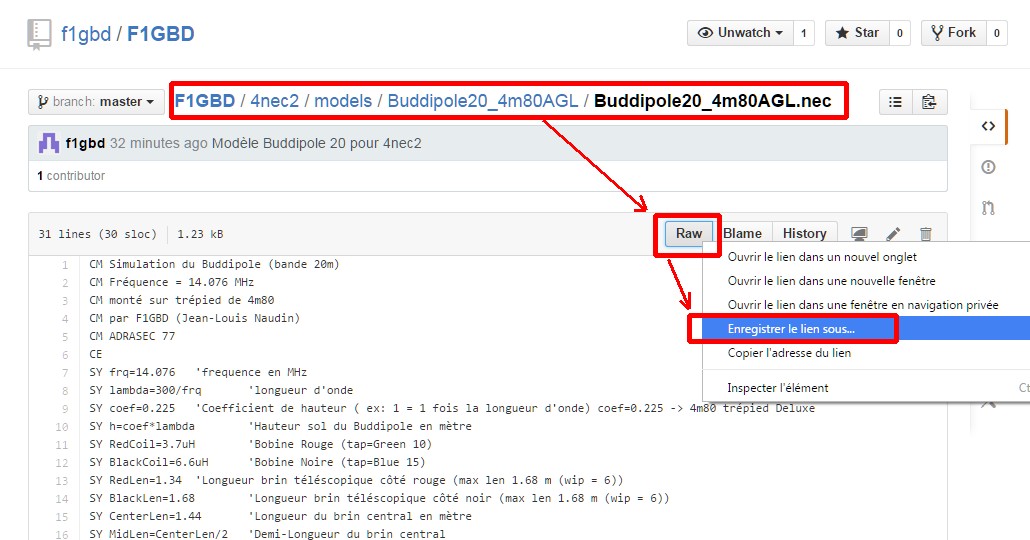Click code line SY MidLen=CenterLen/2
The height and width of the screenshot is (540, 1030).
[267, 533]
